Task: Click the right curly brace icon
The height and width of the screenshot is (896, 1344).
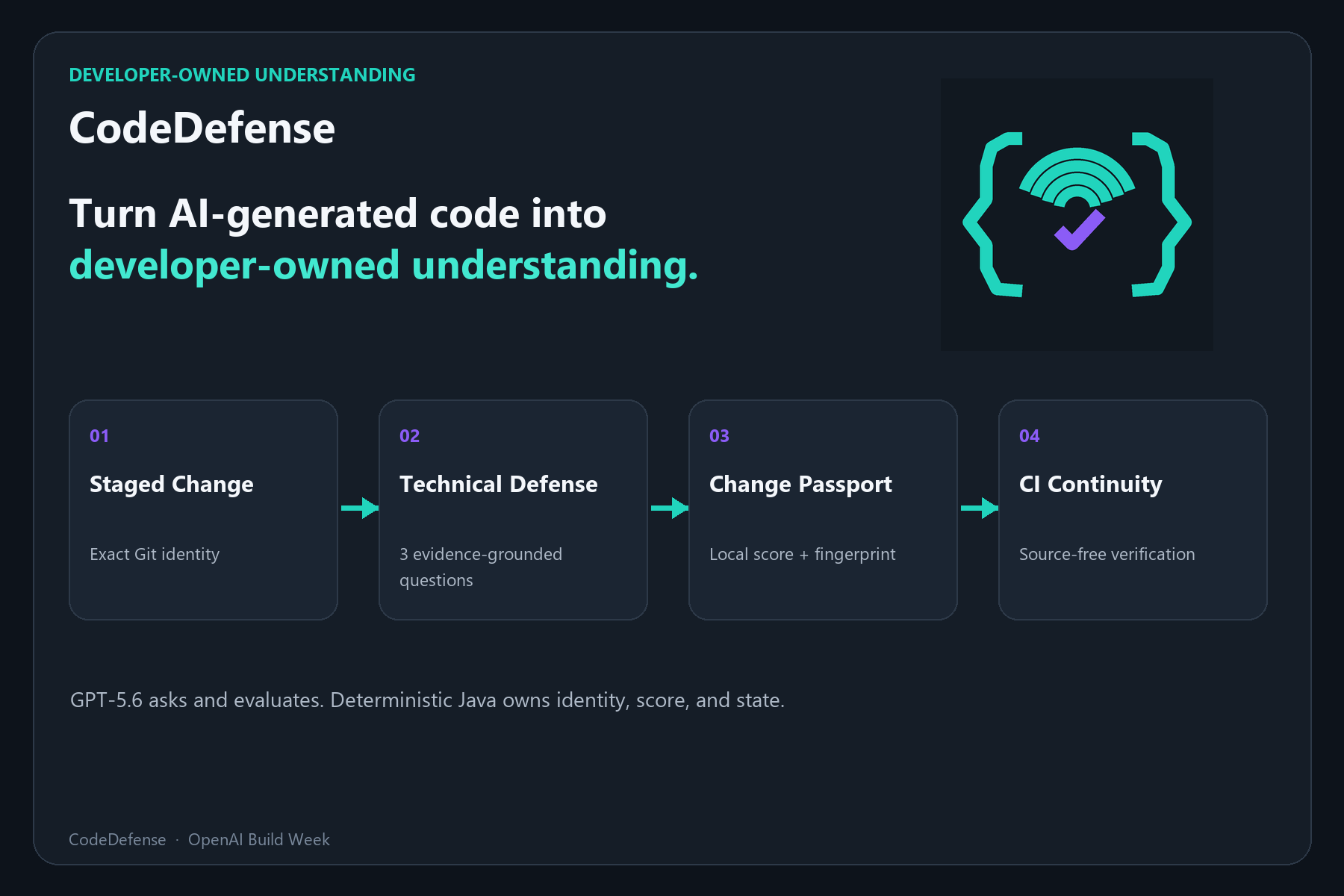Action: pyautogui.click(x=1161, y=214)
